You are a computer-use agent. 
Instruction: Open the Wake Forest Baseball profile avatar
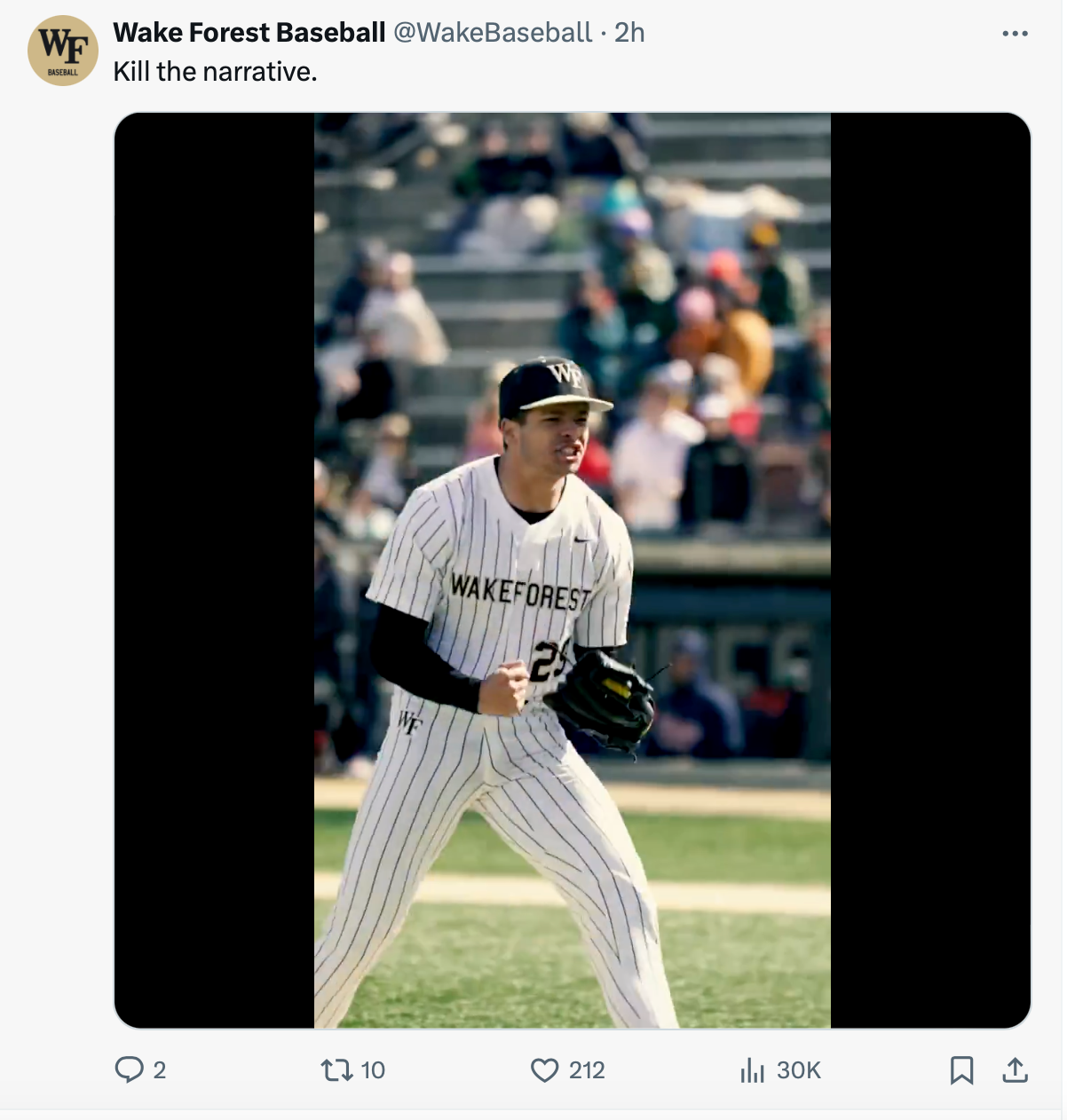[x=63, y=51]
